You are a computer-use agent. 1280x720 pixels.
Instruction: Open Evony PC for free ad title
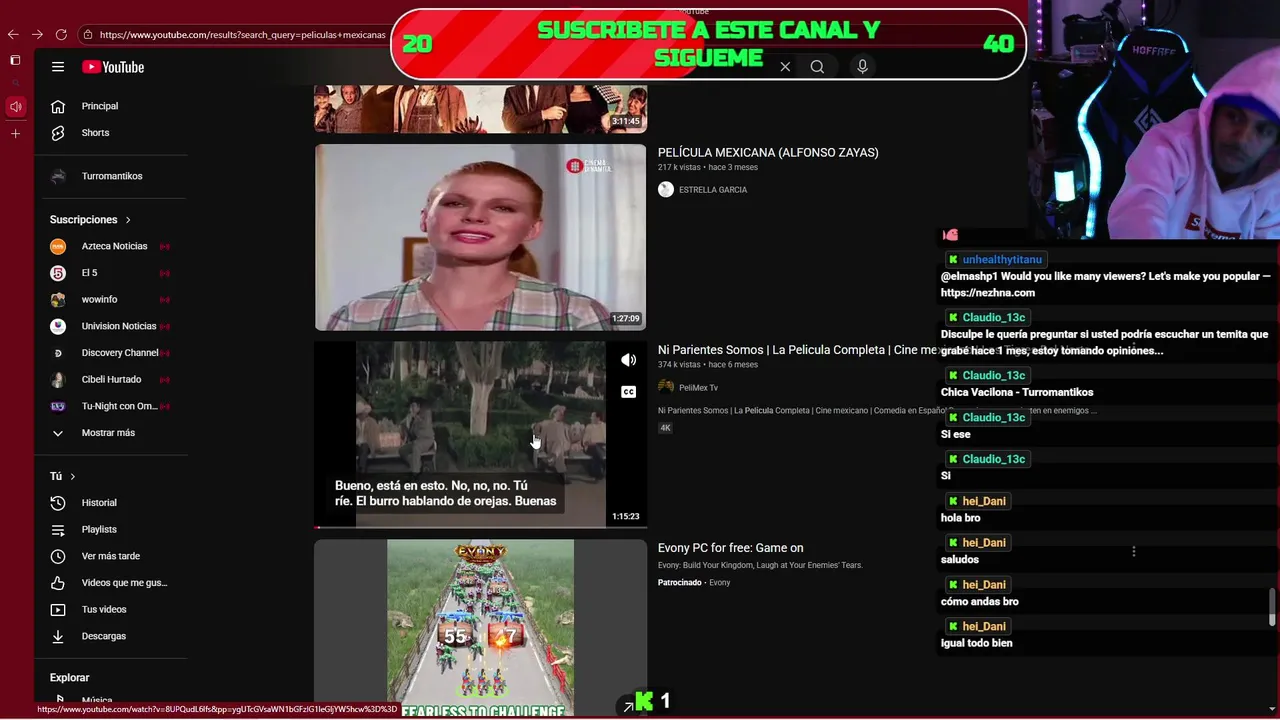[x=731, y=548]
